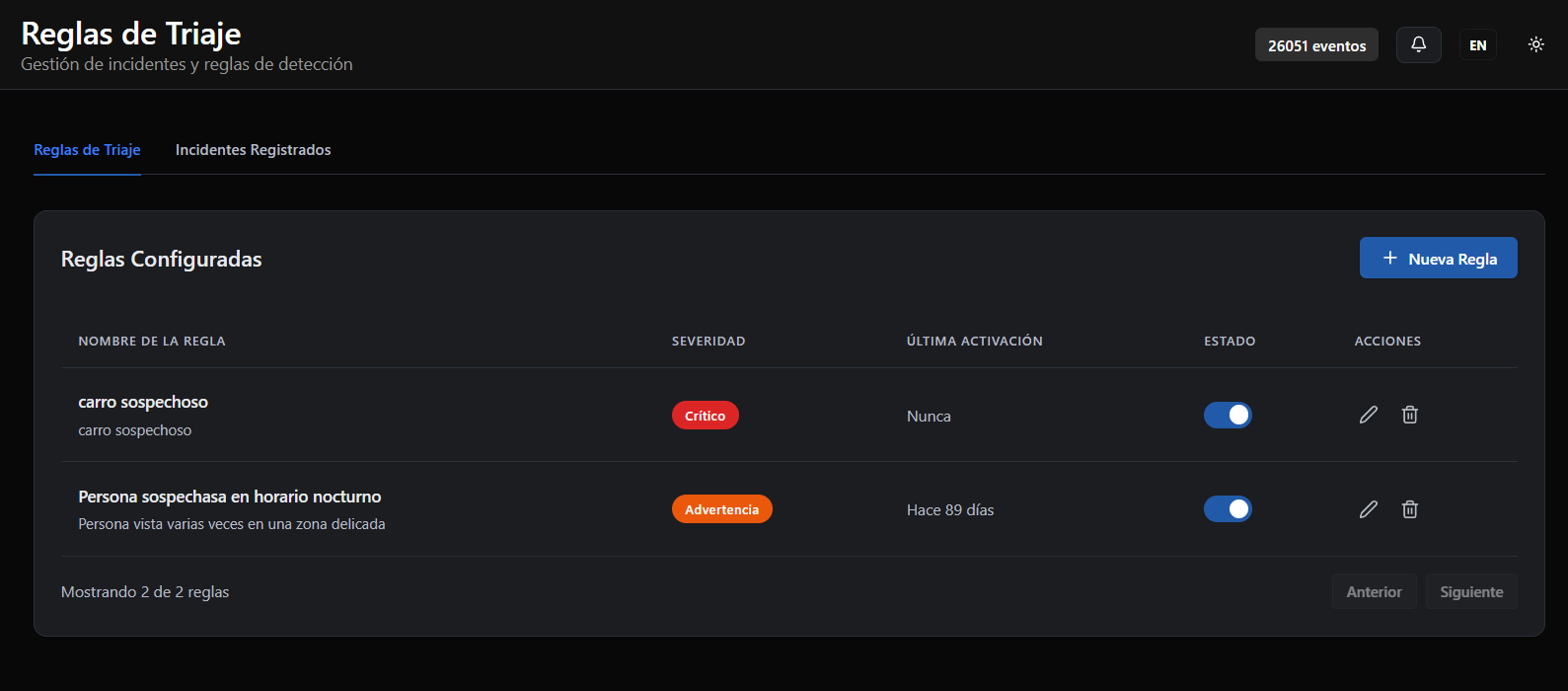Click the Estado column header
1568x691 pixels.
point(1230,342)
